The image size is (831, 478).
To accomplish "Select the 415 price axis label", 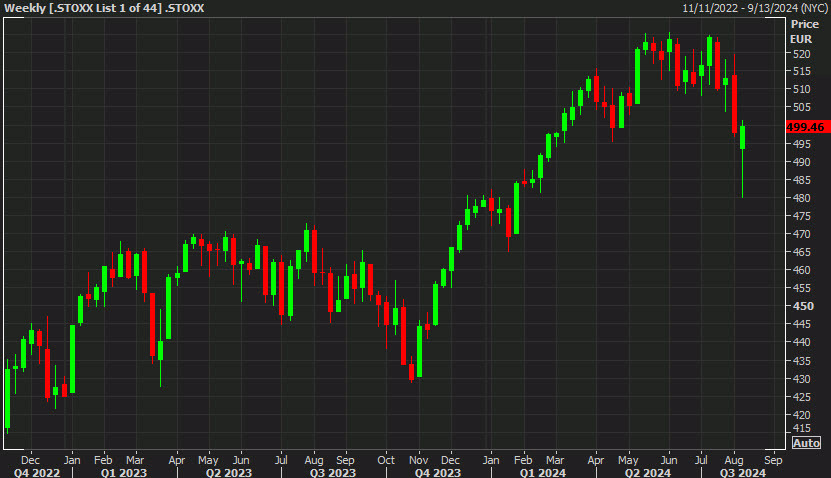I will tap(801, 428).
